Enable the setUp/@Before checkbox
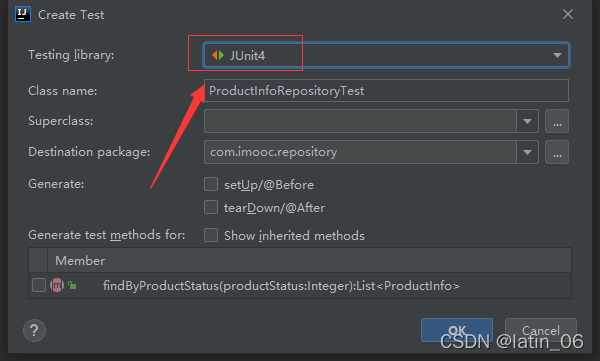The width and height of the screenshot is (600, 361). (211, 184)
